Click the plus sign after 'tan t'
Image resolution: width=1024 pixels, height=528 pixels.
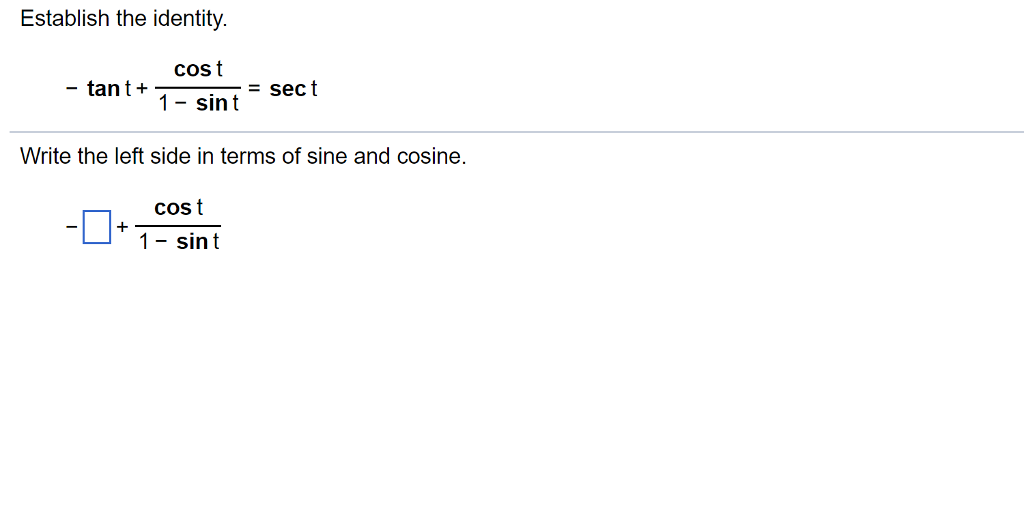coord(142,89)
